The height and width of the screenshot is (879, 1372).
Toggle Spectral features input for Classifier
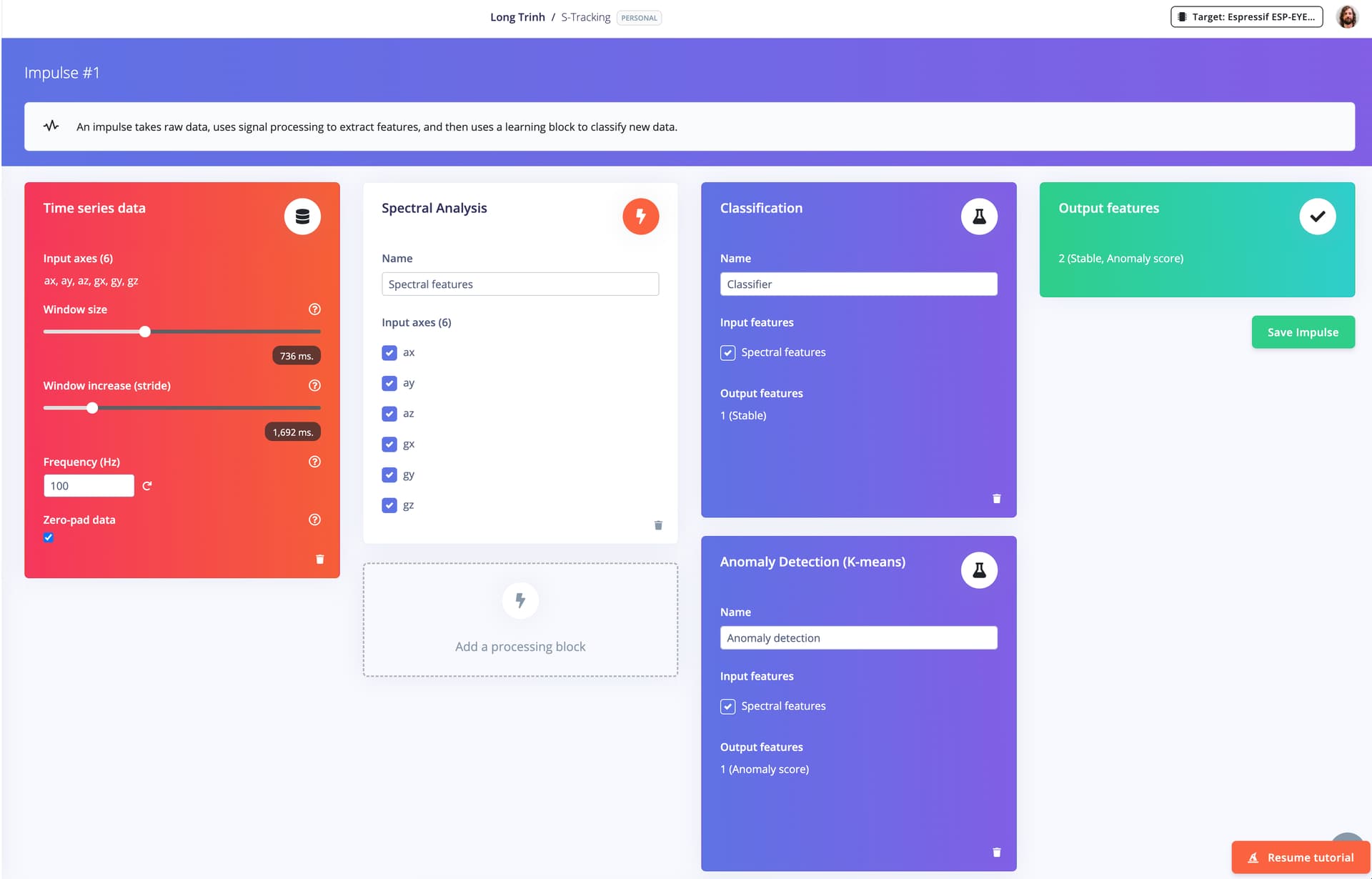[x=727, y=353]
